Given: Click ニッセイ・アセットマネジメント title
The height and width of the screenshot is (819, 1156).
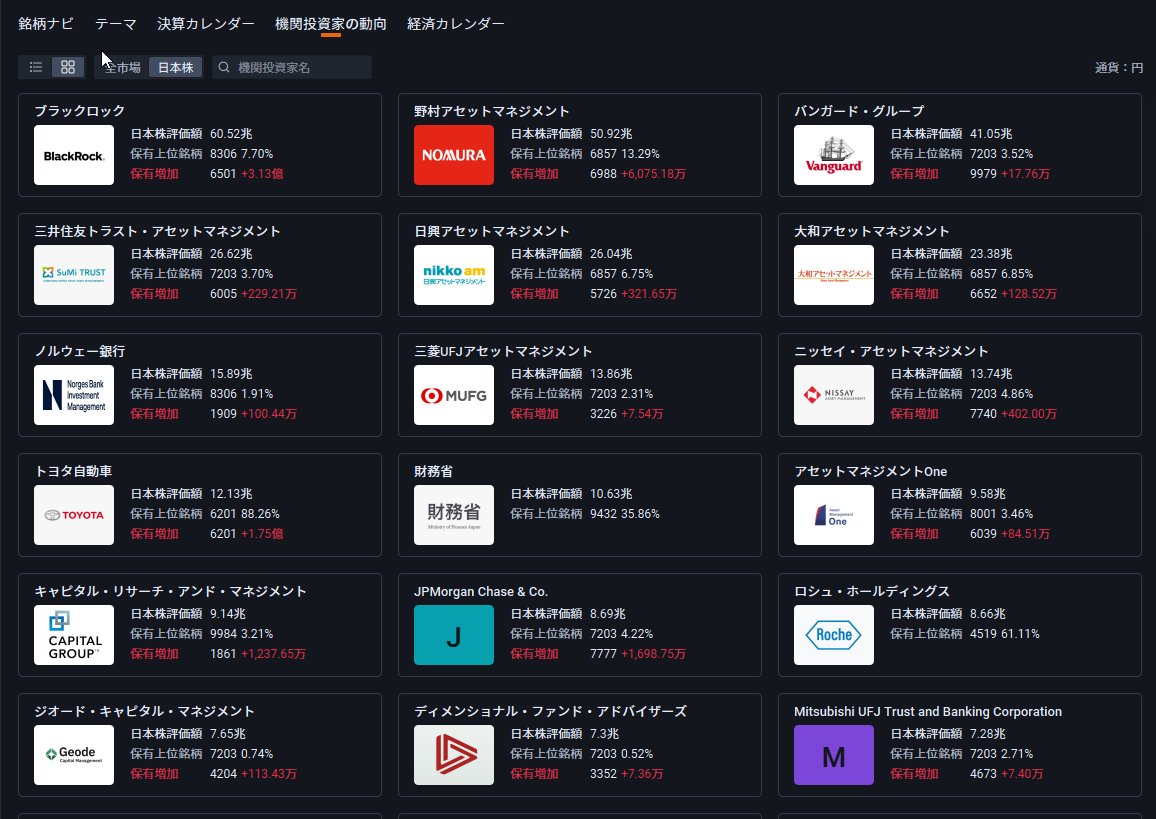Looking at the screenshot, I should (x=891, y=351).
